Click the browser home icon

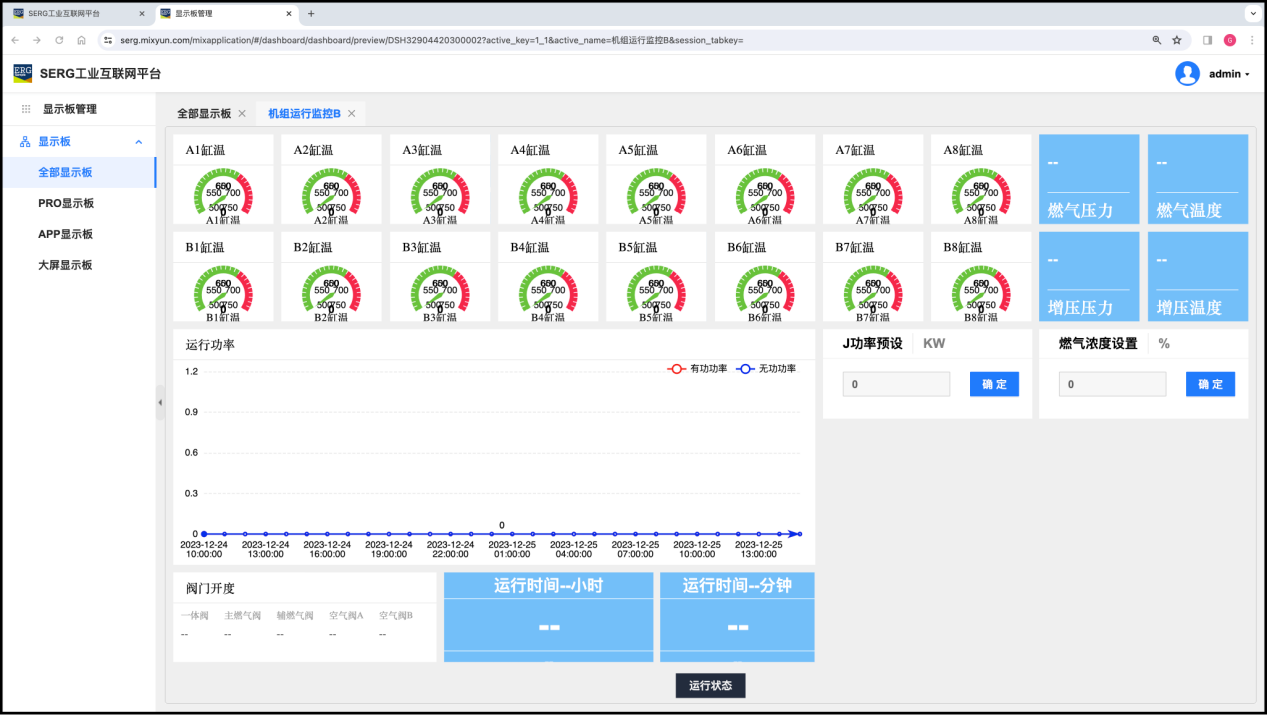[82, 40]
